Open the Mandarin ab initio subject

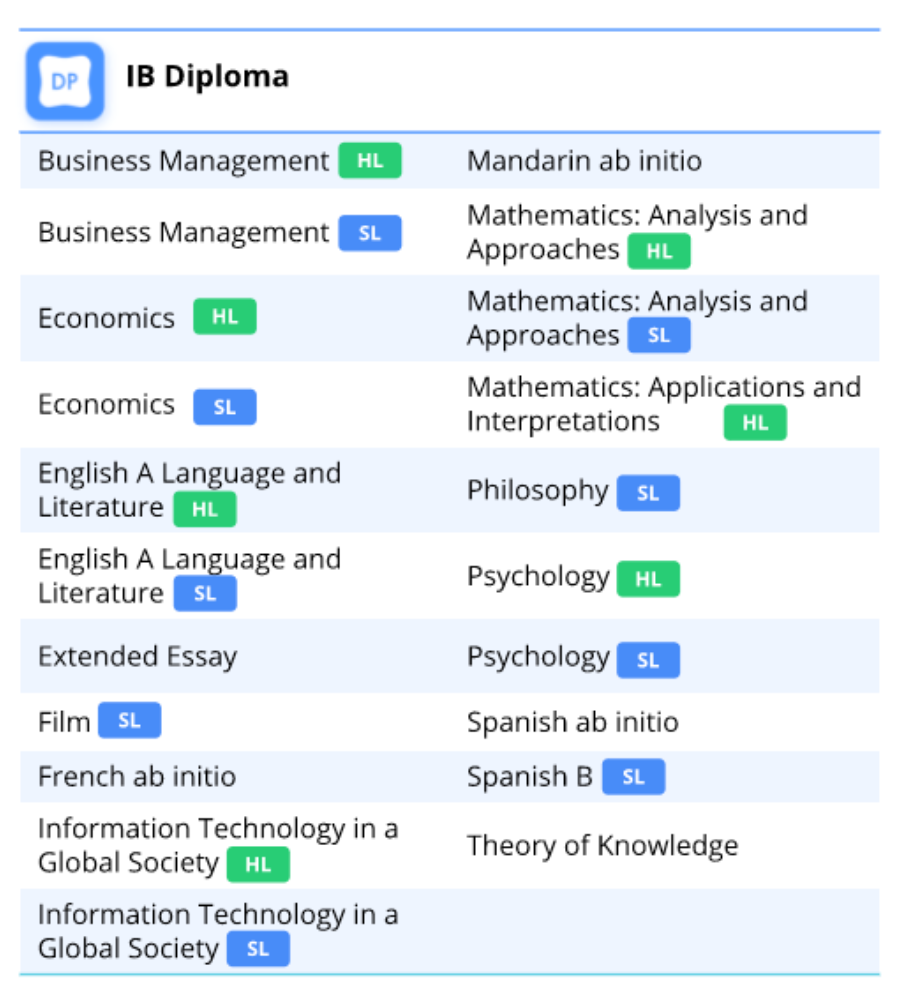pyautogui.click(x=584, y=161)
